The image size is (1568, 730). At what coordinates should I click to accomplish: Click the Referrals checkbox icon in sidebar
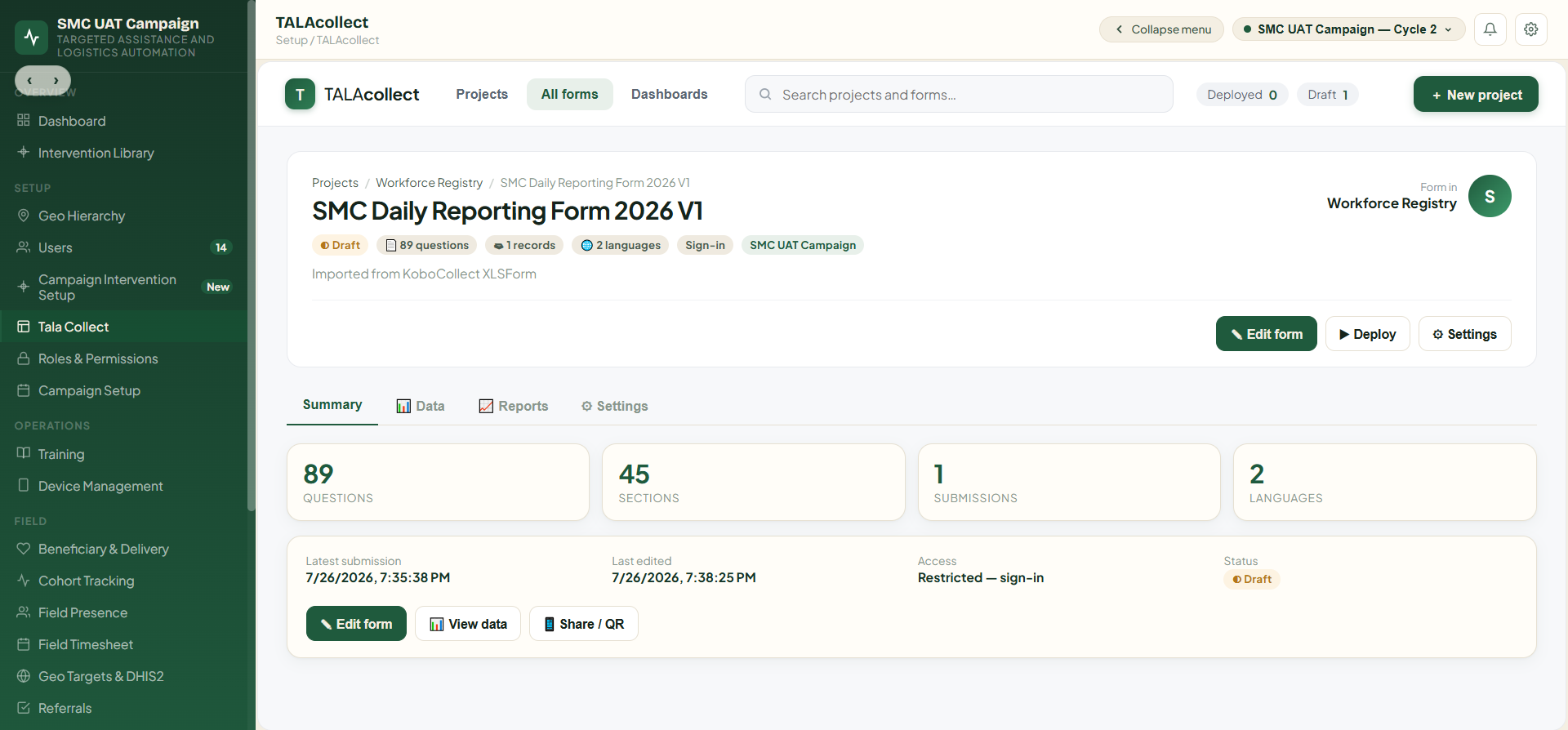23,708
